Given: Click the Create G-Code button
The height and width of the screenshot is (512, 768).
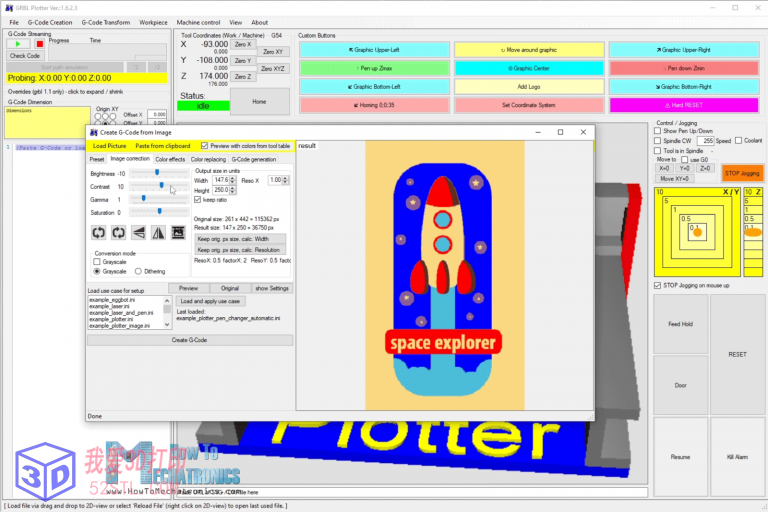Looking at the screenshot, I should point(190,340).
